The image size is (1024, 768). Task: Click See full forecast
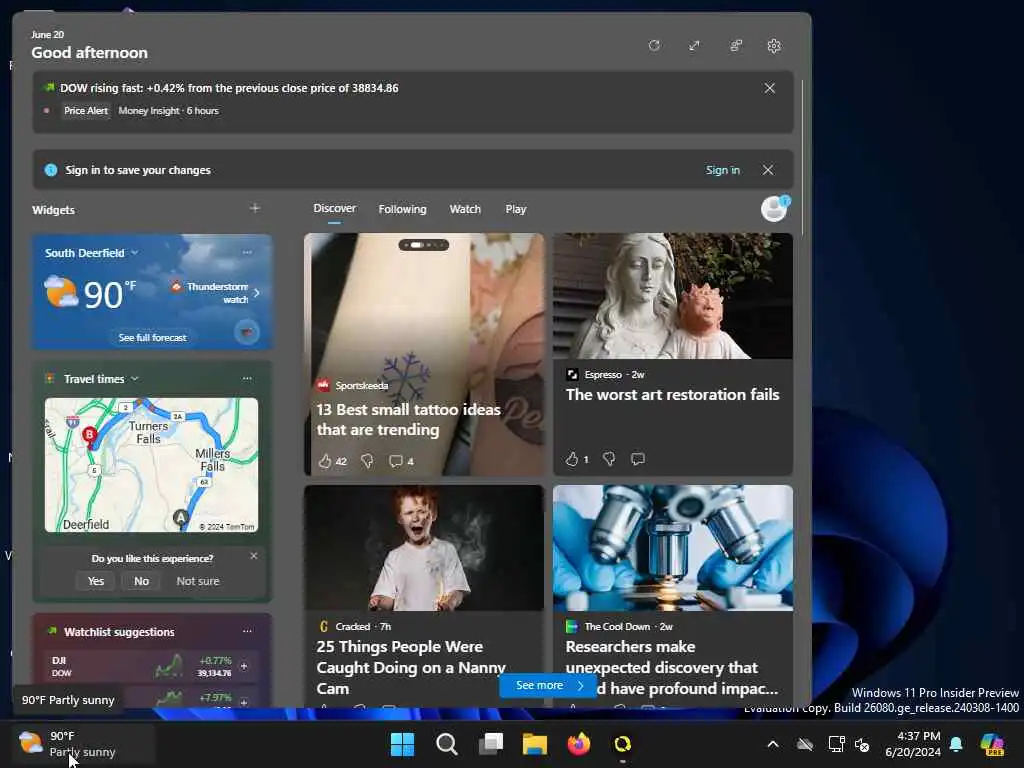click(152, 338)
